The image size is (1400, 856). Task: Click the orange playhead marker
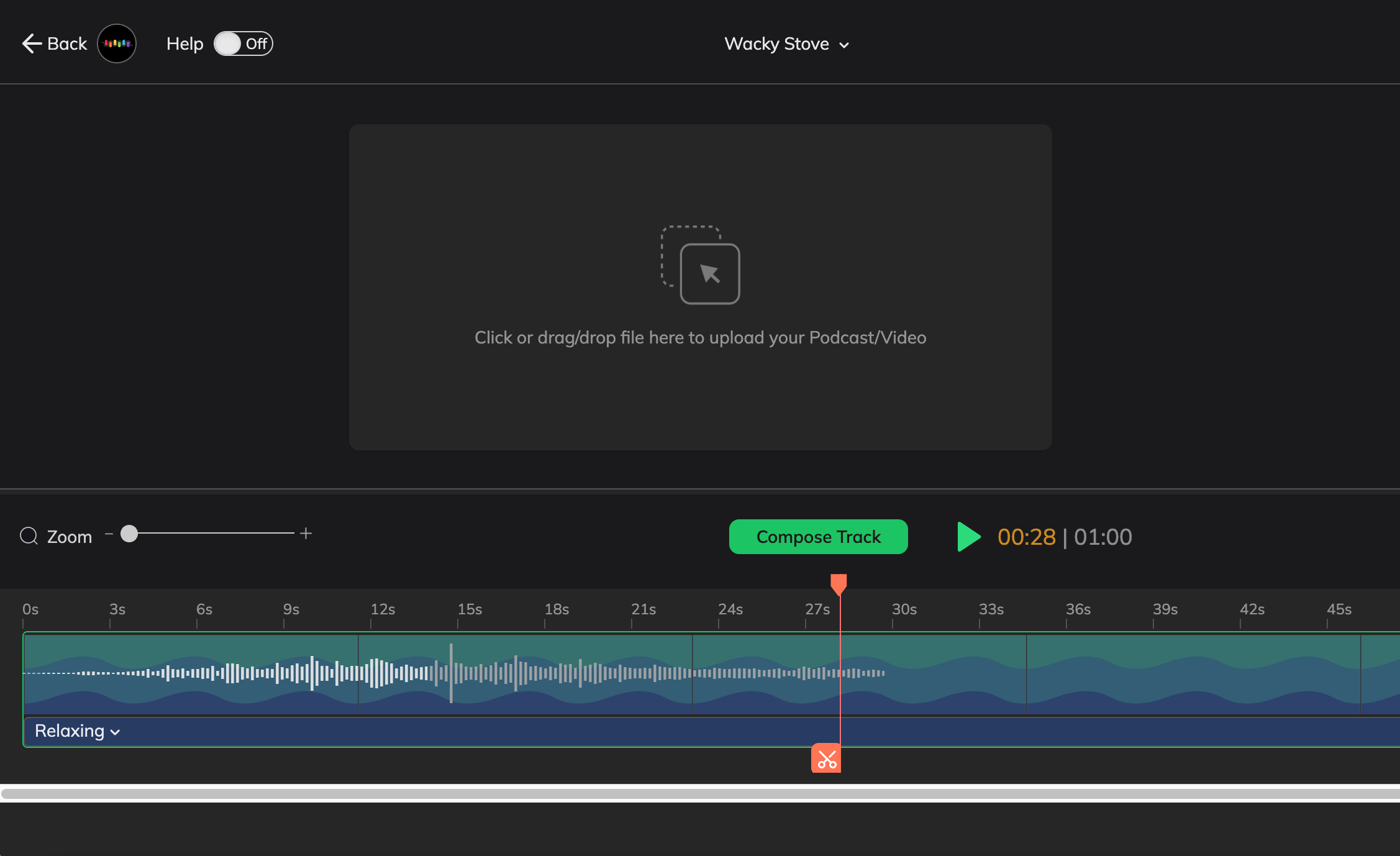tap(839, 583)
